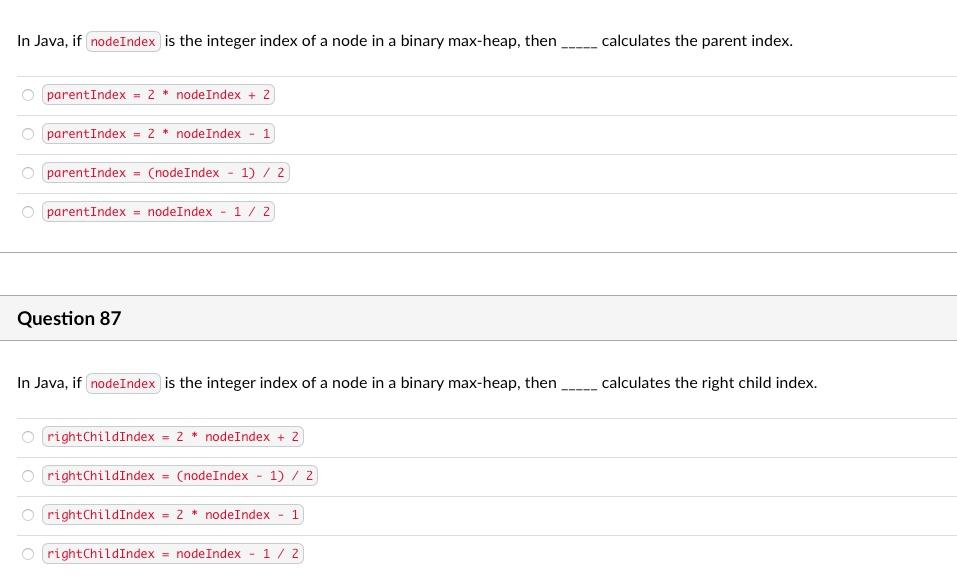
Task: Select parentIndex = 2 * nodeIndex + 2 radio button
Action: (x=27, y=95)
